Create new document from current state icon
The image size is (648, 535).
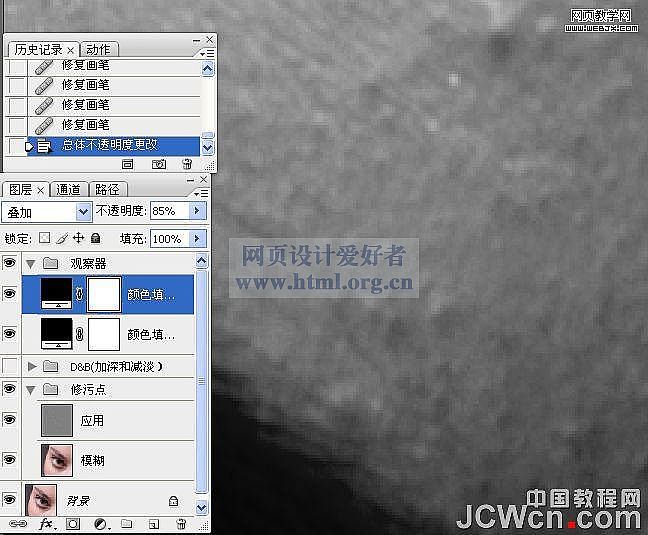tap(127, 164)
